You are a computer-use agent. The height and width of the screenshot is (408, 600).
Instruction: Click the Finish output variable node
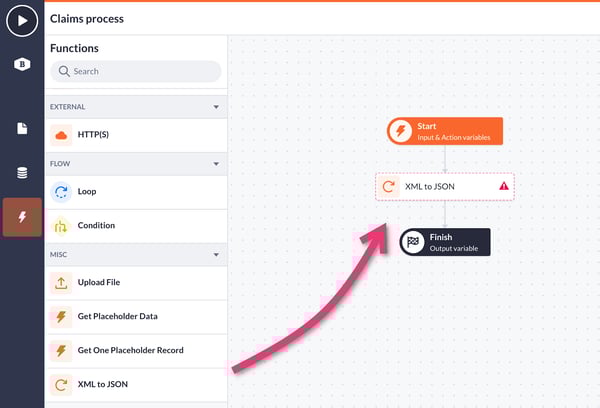[445, 242]
